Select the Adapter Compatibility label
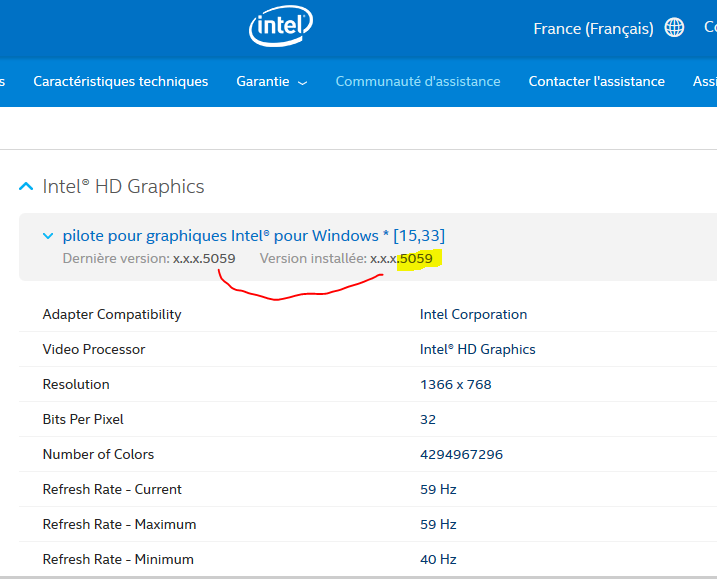The width and height of the screenshot is (717, 579). pos(112,314)
